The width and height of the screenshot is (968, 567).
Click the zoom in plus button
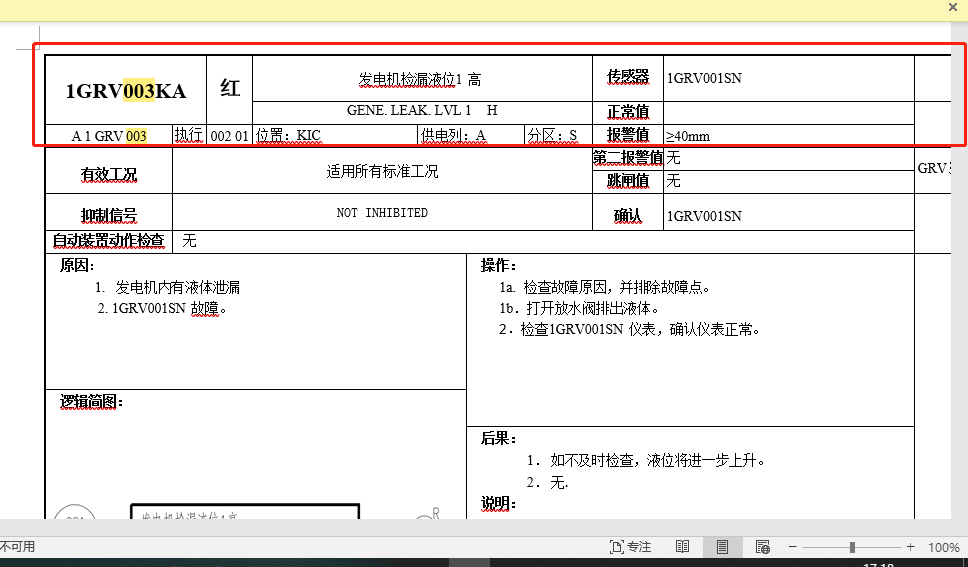click(x=910, y=547)
